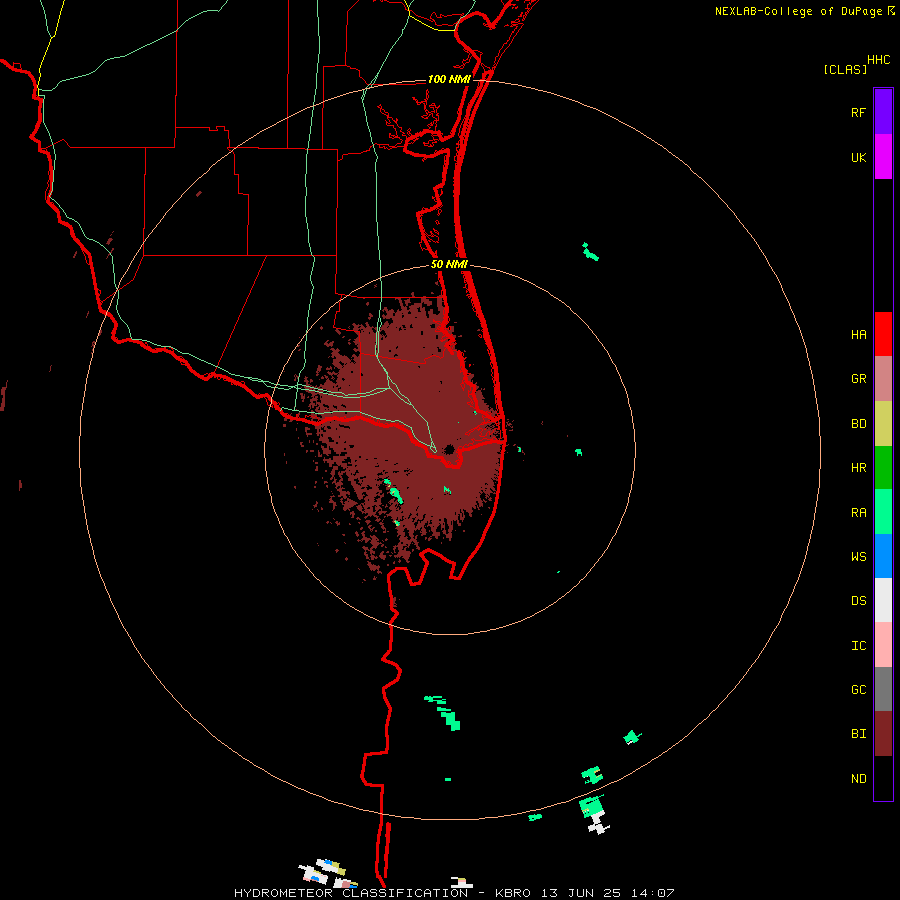Click the IC legend label
Image resolution: width=900 pixels, height=900 pixels.
coord(859,646)
